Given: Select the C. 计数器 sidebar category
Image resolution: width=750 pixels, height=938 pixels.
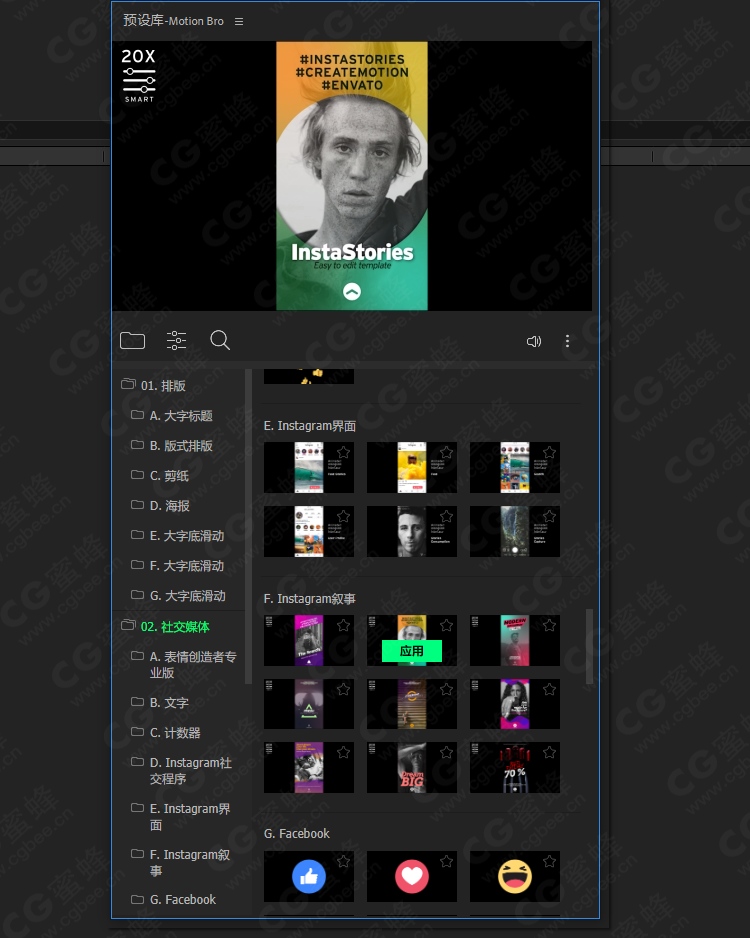Looking at the screenshot, I should 175,732.
